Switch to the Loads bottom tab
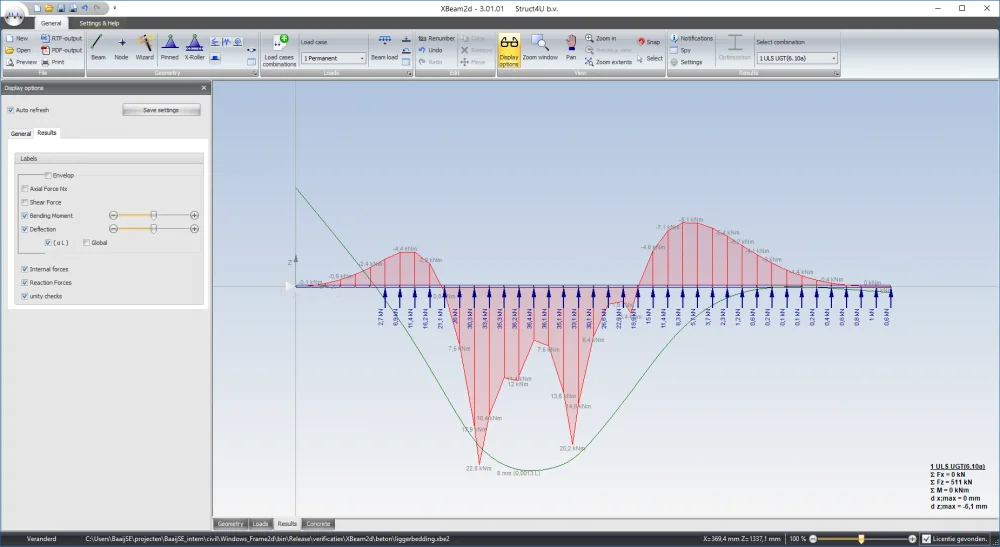 click(x=260, y=523)
